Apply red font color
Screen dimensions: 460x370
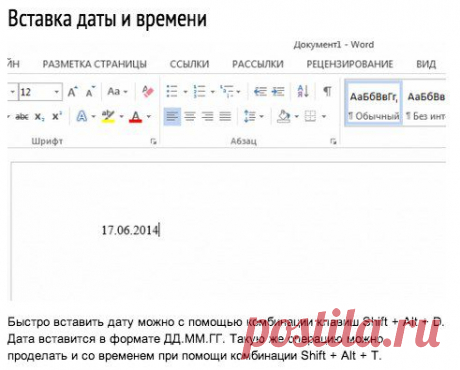coord(135,116)
